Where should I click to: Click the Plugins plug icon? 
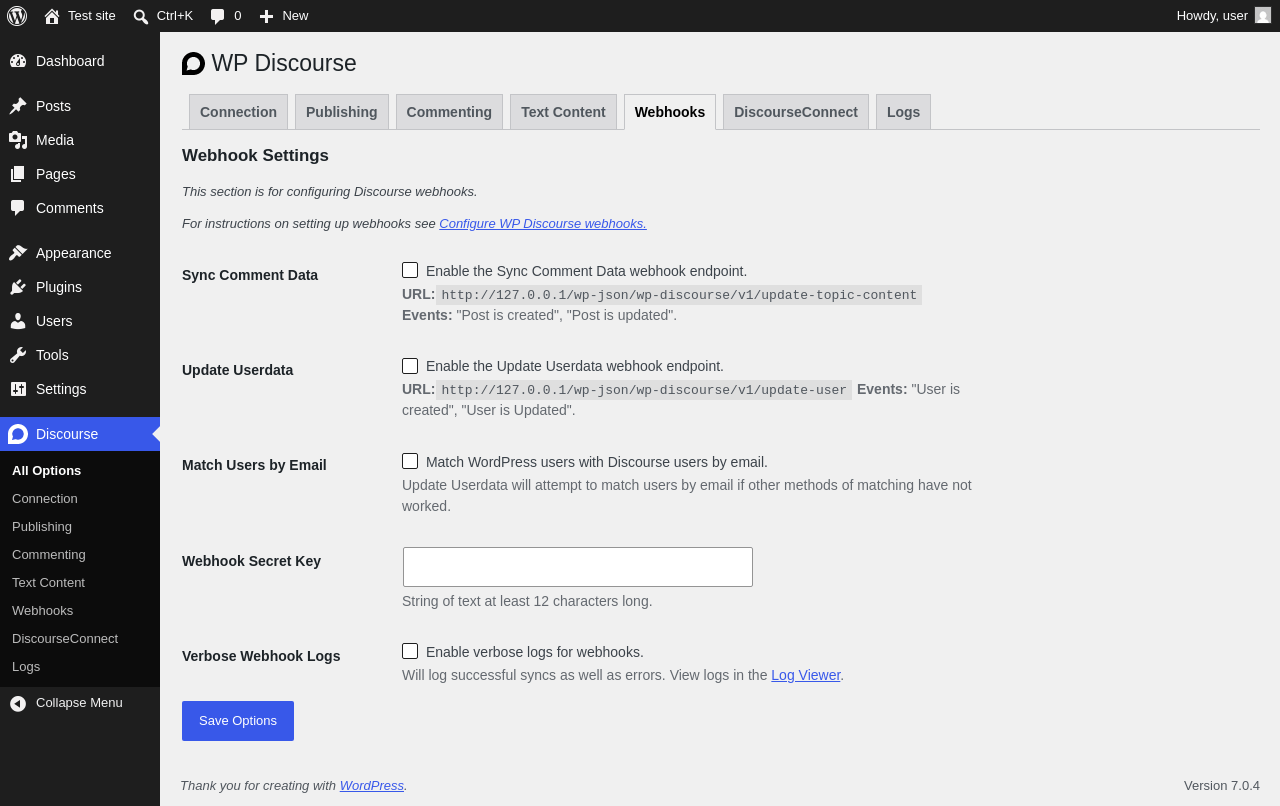click(x=18, y=287)
